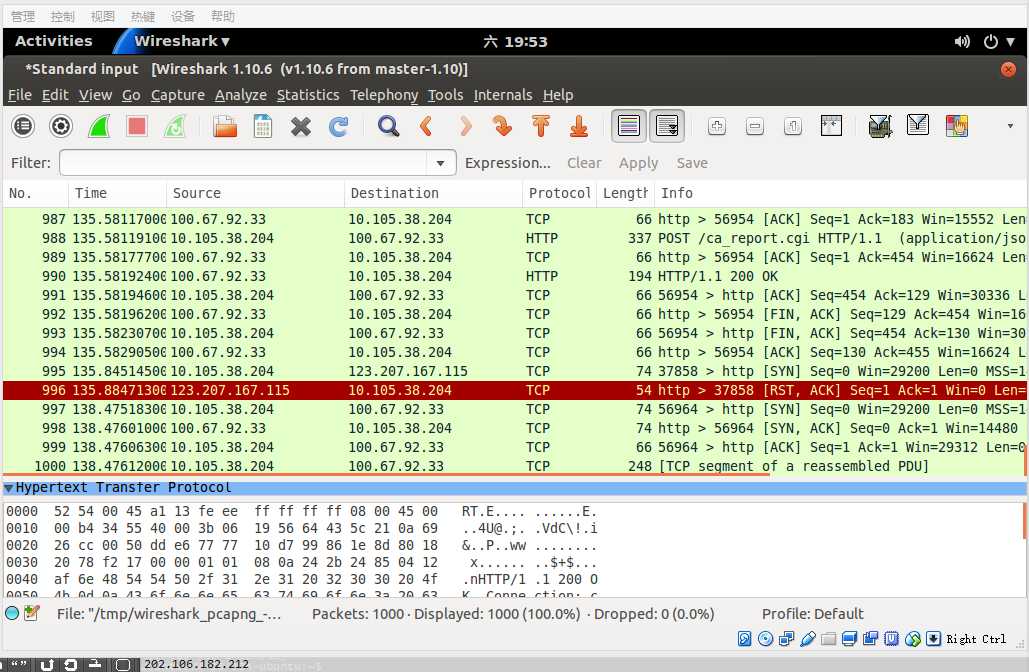Click the VirtualBox optical disk status icon
This screenshot has height=672, width=1029.
[765, 639]
